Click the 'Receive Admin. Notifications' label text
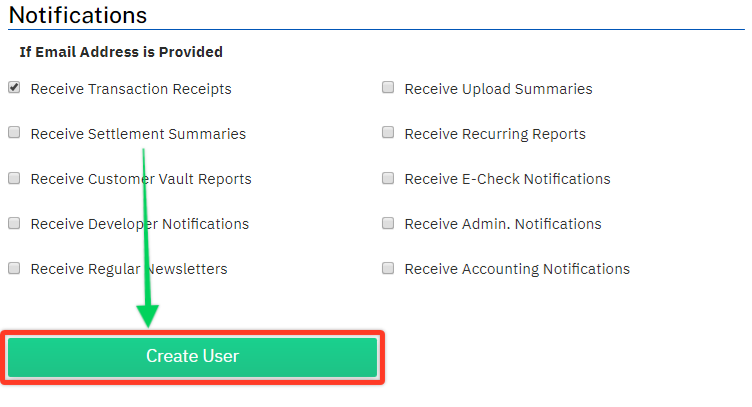Viewport: 752px width, 407px height. point(503,224)
